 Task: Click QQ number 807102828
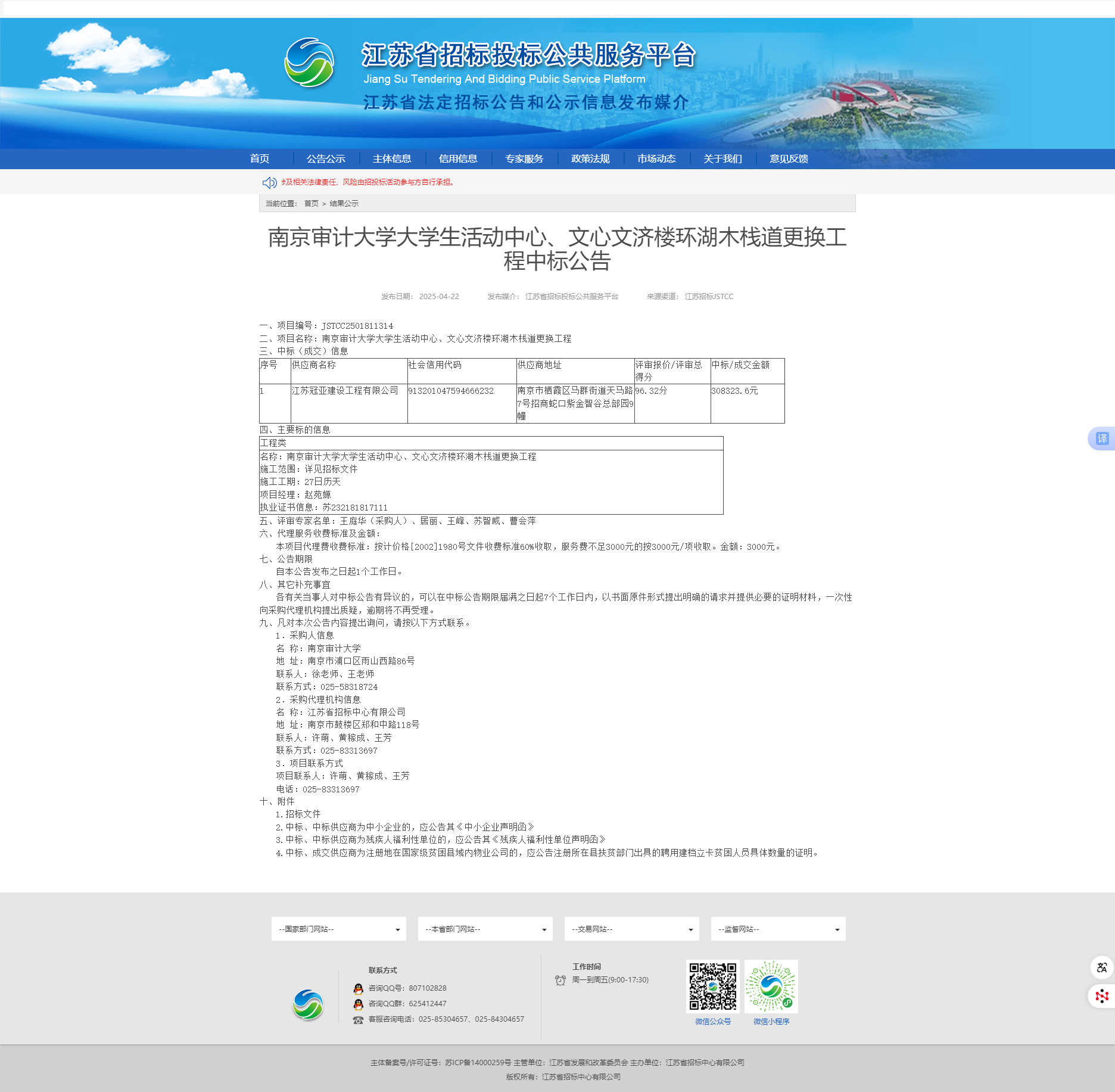point(428,988)
